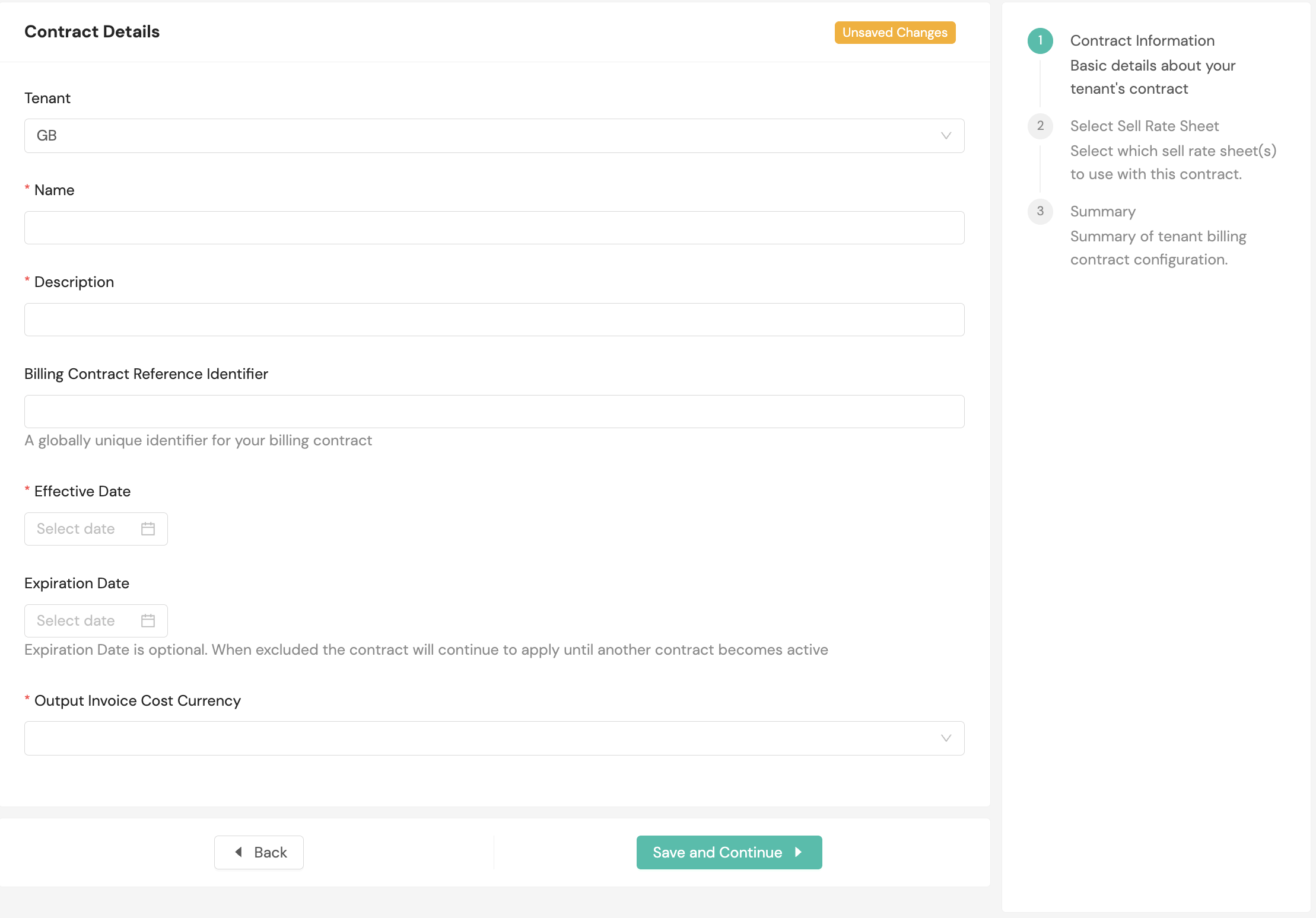Click the Output Invoice Currency chevron arrow
The width and height of the screenshot is (1316, 918).
click(x=946, y=738)
